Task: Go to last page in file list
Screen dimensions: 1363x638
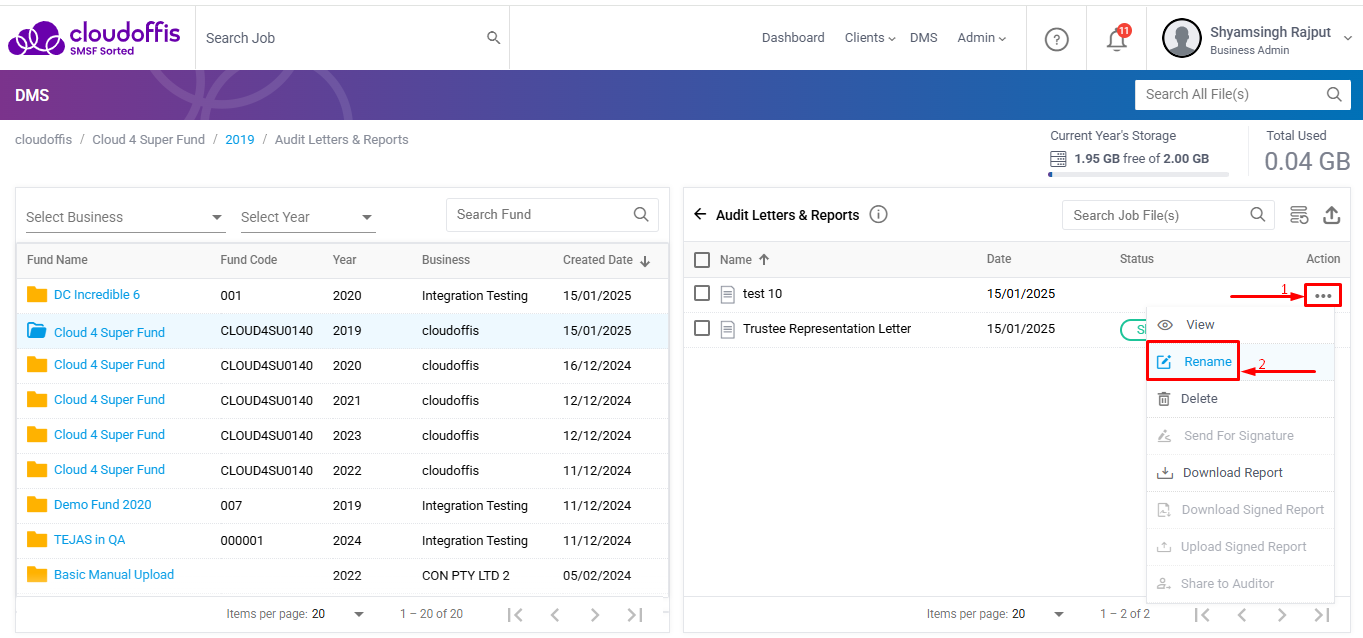Action: 1321,615
